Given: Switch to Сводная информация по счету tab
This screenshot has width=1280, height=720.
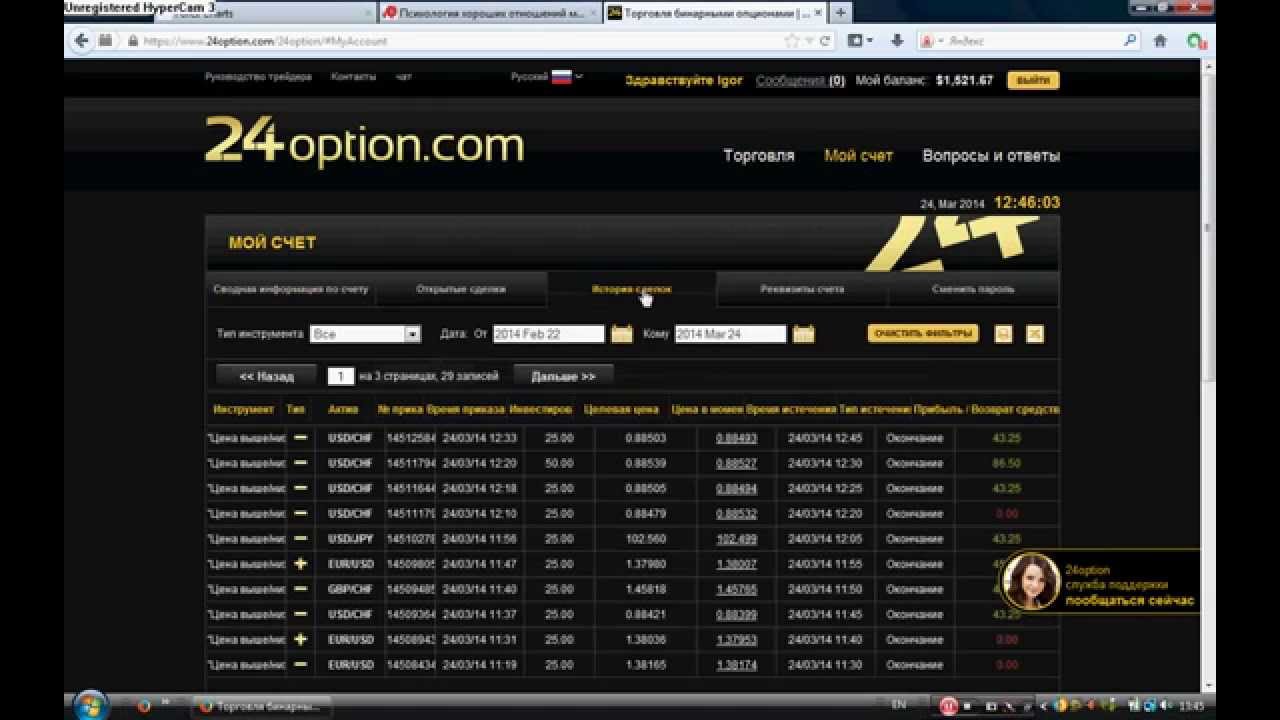Looking at the screenshot, I should (291, 289).
